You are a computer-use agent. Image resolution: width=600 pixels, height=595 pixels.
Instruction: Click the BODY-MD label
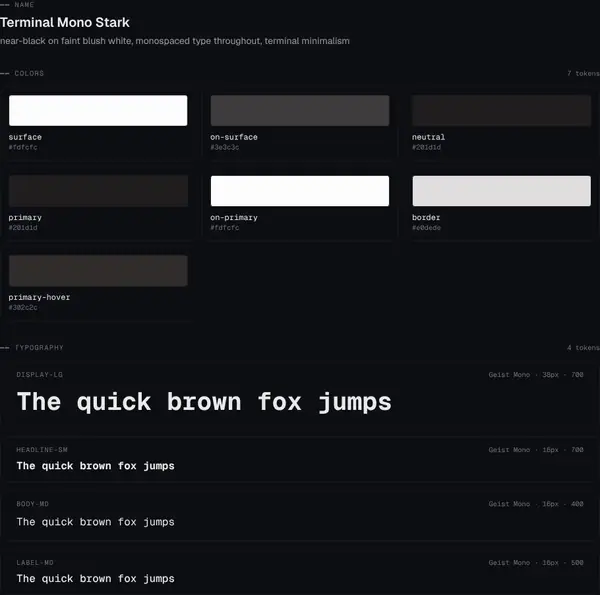point(33,504)
